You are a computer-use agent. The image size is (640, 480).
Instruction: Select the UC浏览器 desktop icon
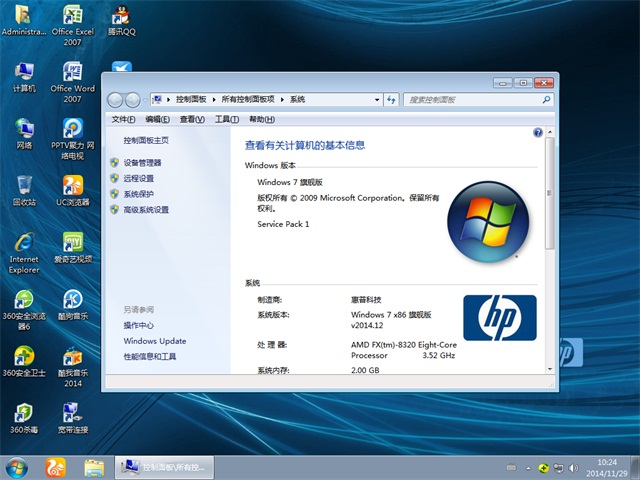pos(72,189)
